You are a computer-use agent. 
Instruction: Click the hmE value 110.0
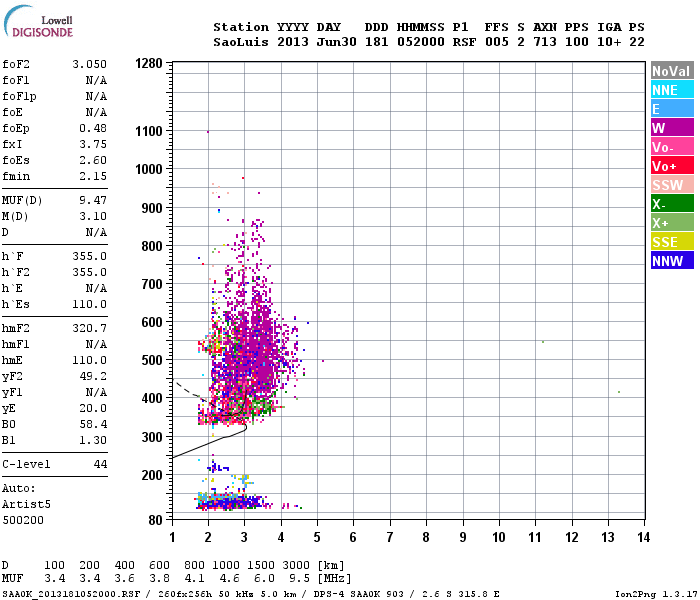(90, 360)
